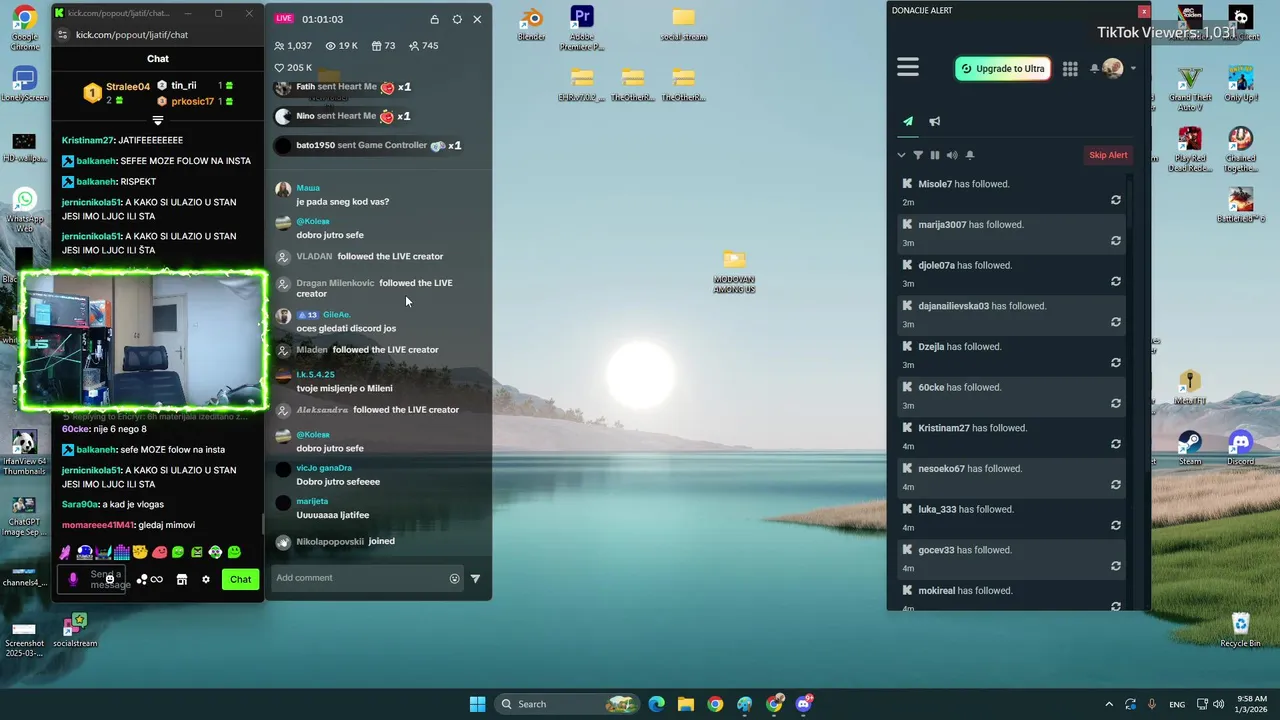This screenshot has height=720, width=1280.
Task: Open the Kick shop icon in chat bar
Action: coord(182,579)
